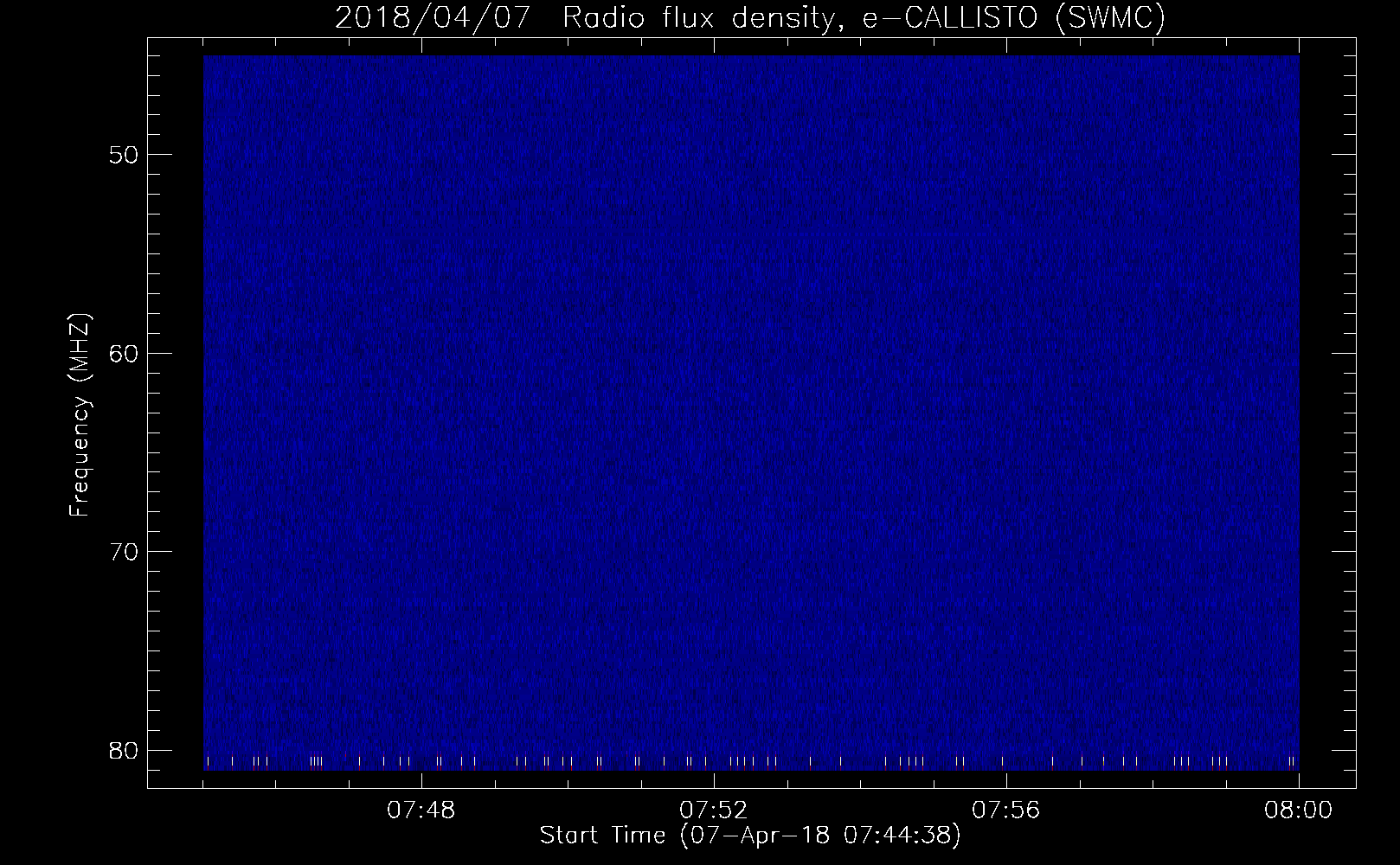This screenshot has width=1400, height=865.
Task: Click the '08:00' time tick label
Action: [1299, 811]
